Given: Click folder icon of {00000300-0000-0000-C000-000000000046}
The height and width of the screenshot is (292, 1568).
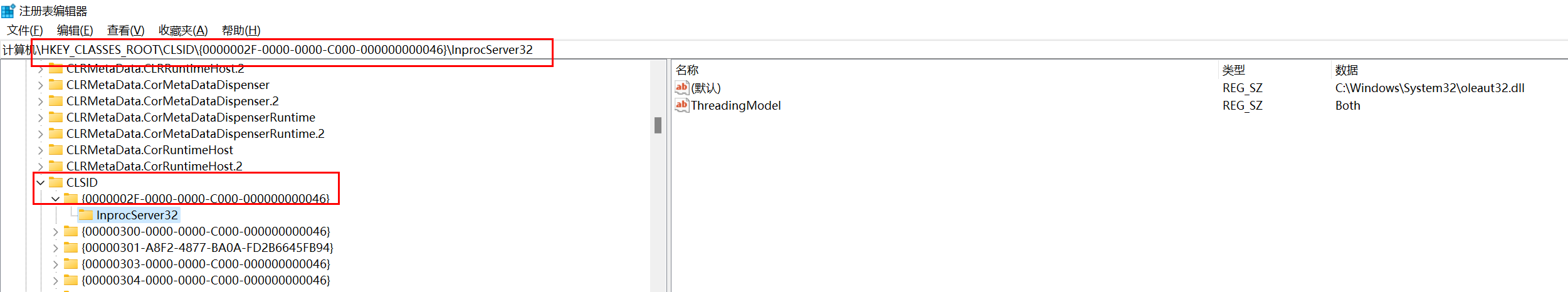Looking at the screenshot, I should 71,231.
